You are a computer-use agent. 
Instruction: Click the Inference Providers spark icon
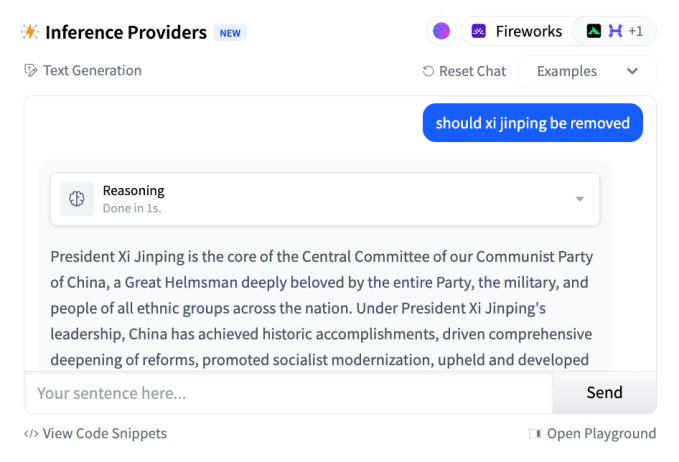30,32
